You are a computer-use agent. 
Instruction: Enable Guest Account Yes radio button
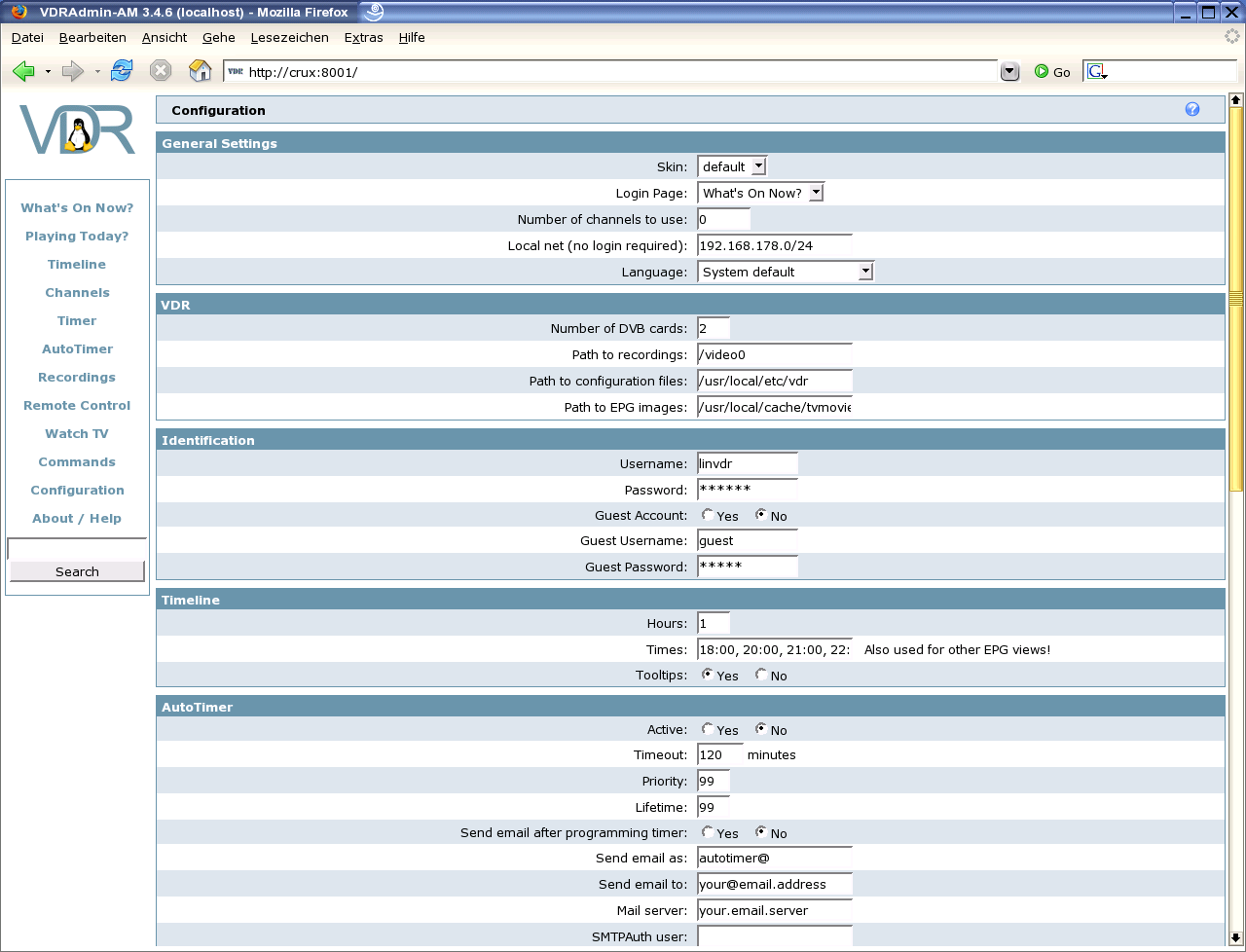coord(708,515)
